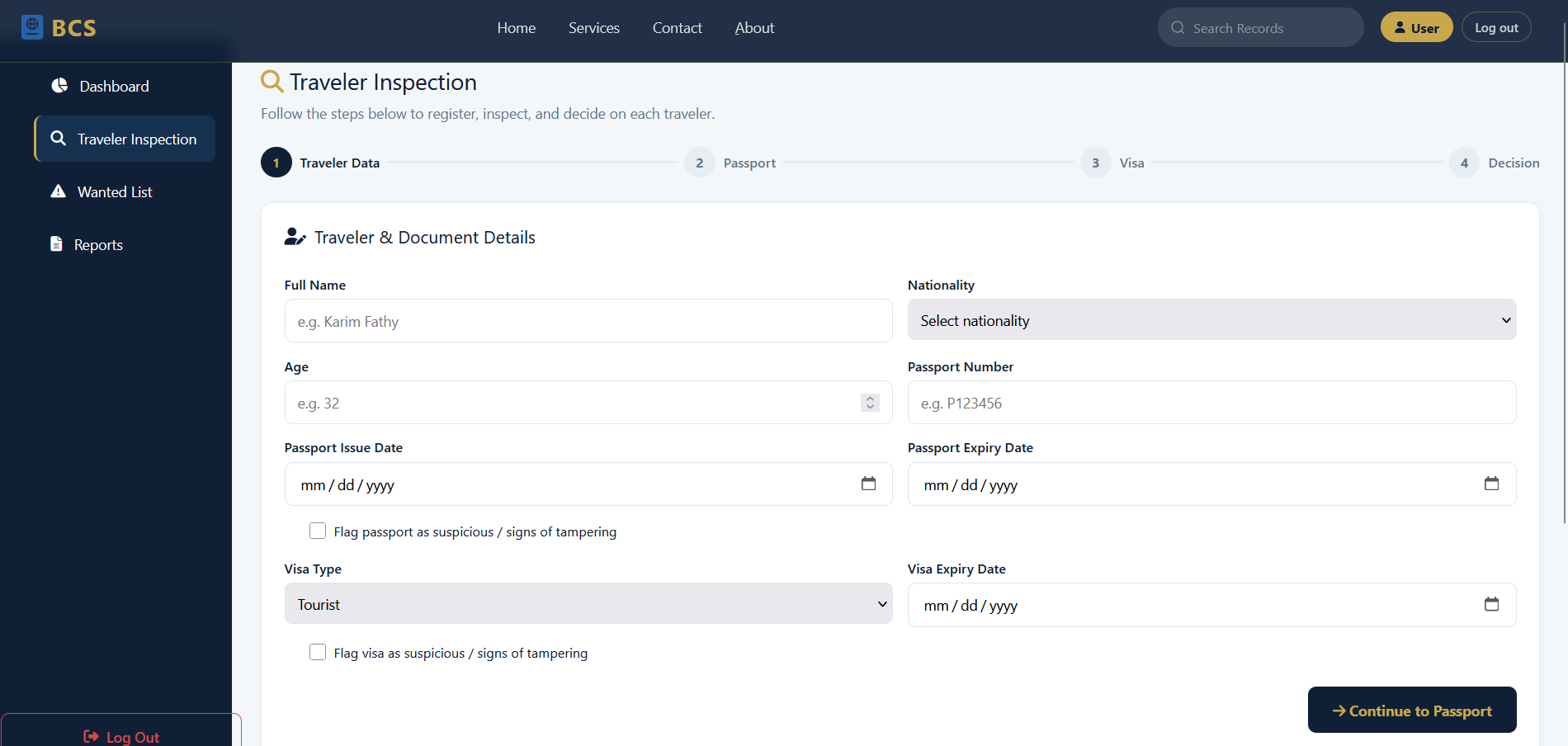Click the 'Flag passport as suspicious' label text

click(x=475, y=531)
